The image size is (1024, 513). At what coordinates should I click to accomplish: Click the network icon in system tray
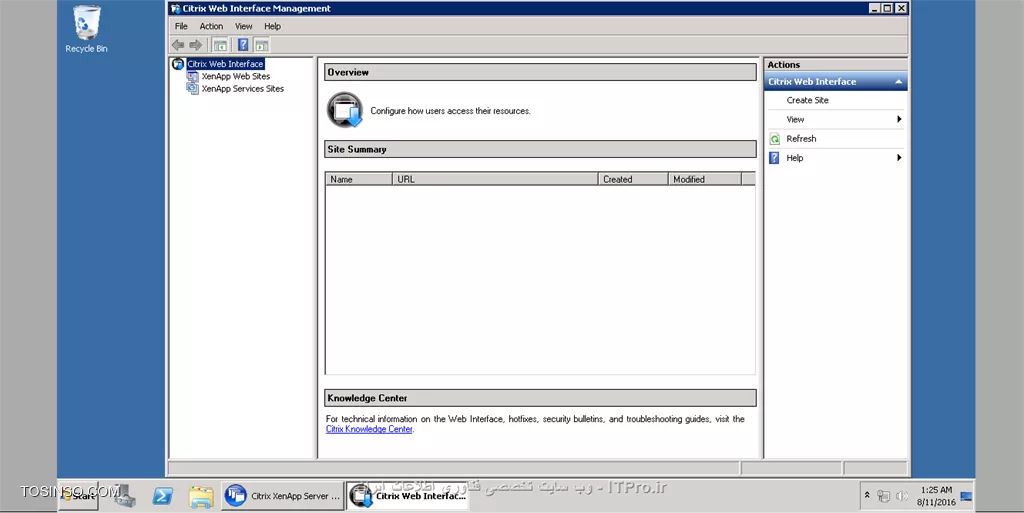(x=884, y=496)
